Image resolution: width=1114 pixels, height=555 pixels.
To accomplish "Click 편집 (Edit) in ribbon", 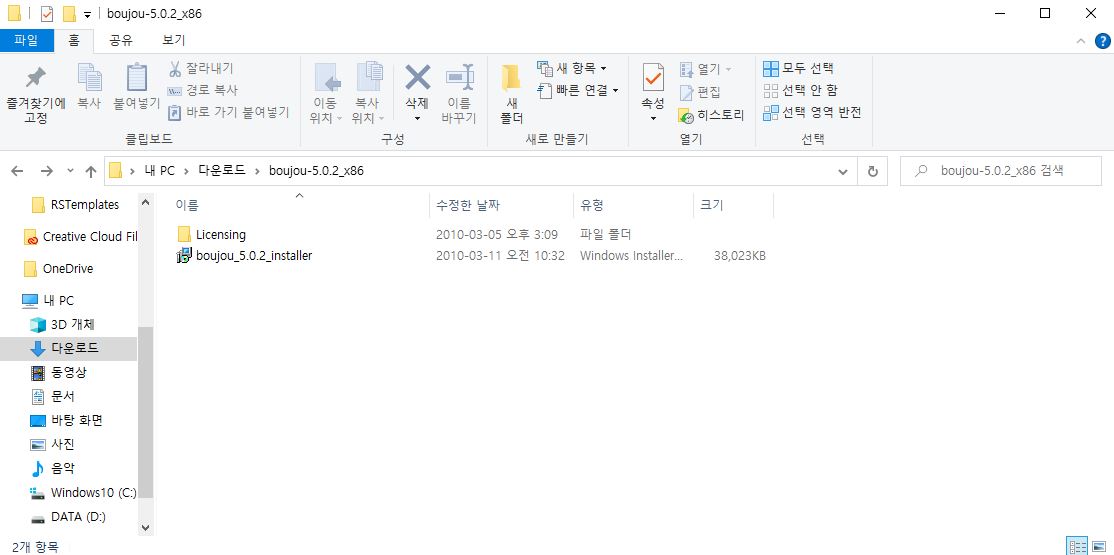I will click(x=700, y=92).
